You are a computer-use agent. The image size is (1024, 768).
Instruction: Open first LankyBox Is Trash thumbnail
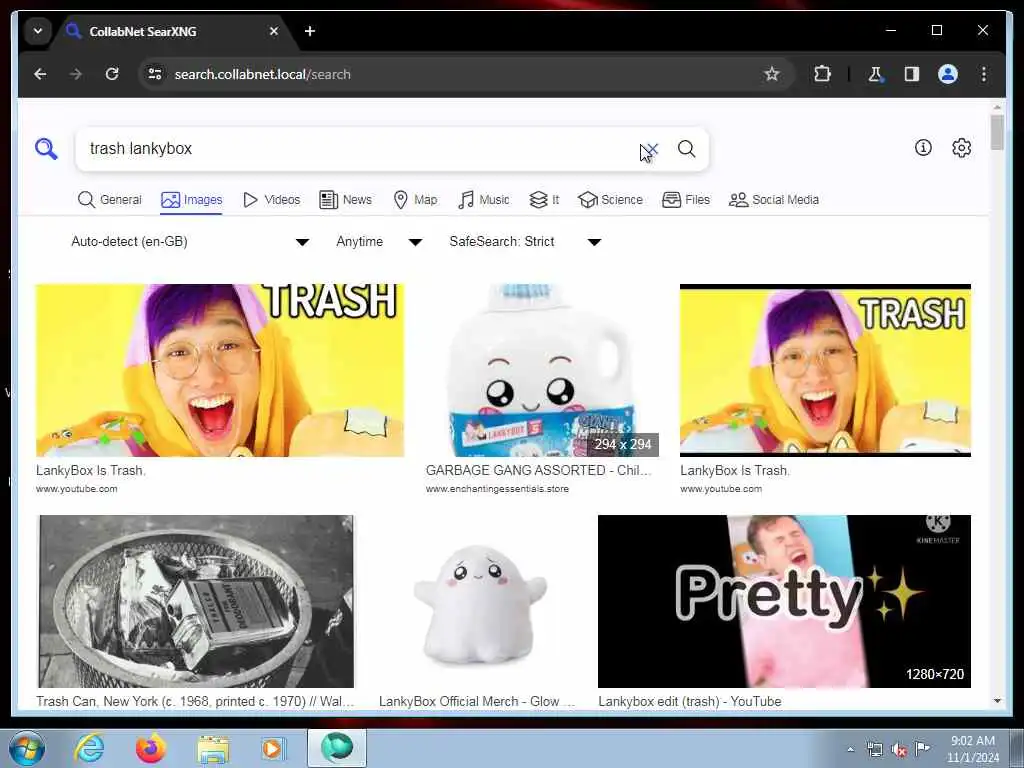click(x=219, y=370)
